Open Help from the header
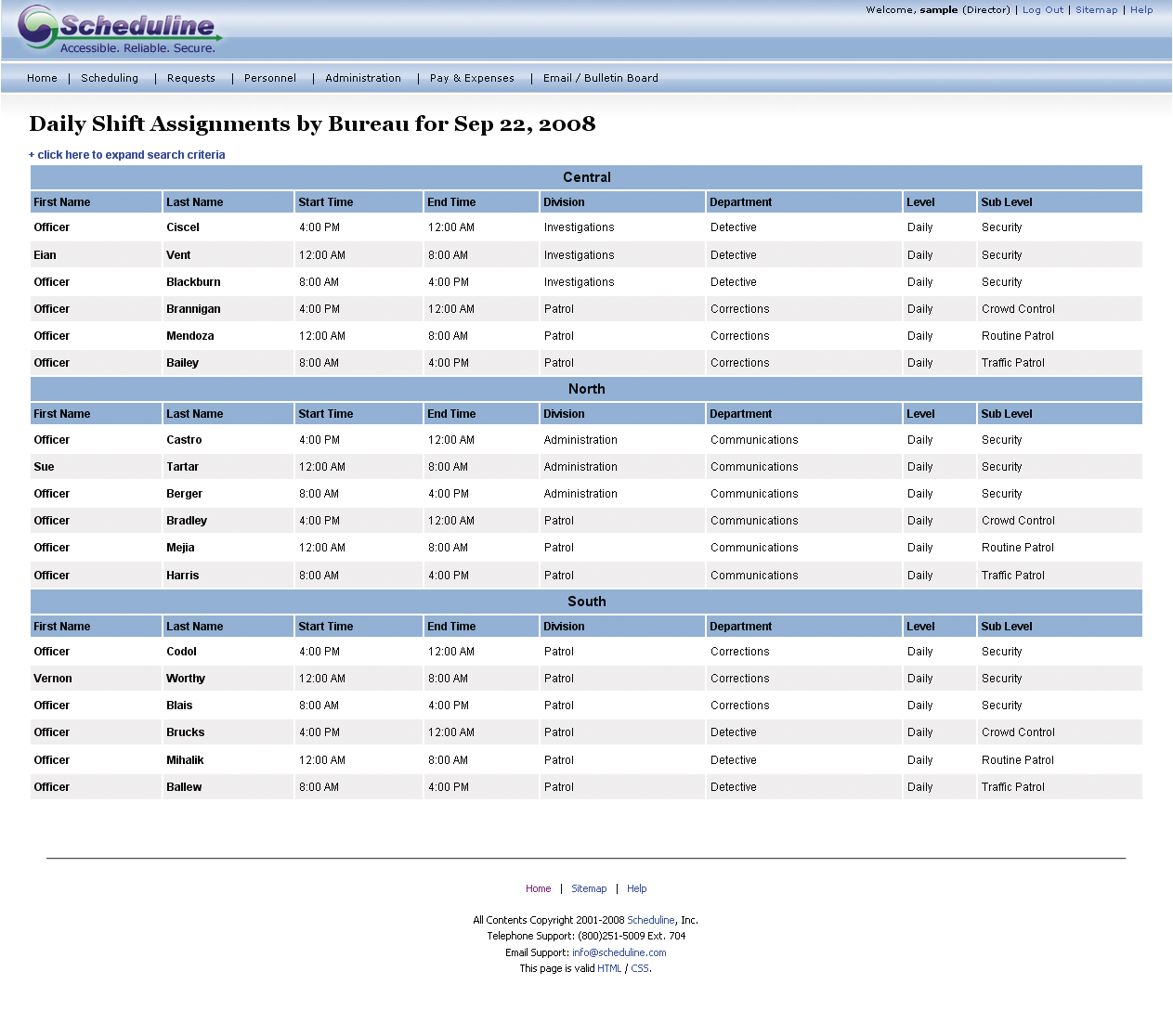This screenshot has height=1036, width=1173. pos(1141,9)
